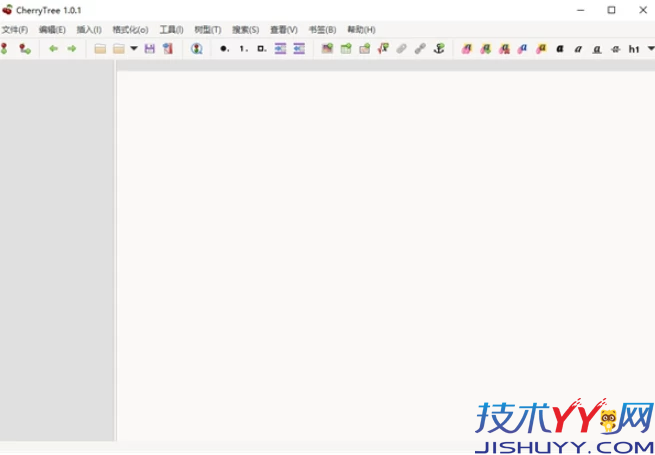Open the 格式化(o) menu
The height and width of the screenshot is (455, 655).
click(x=130, y=30)
